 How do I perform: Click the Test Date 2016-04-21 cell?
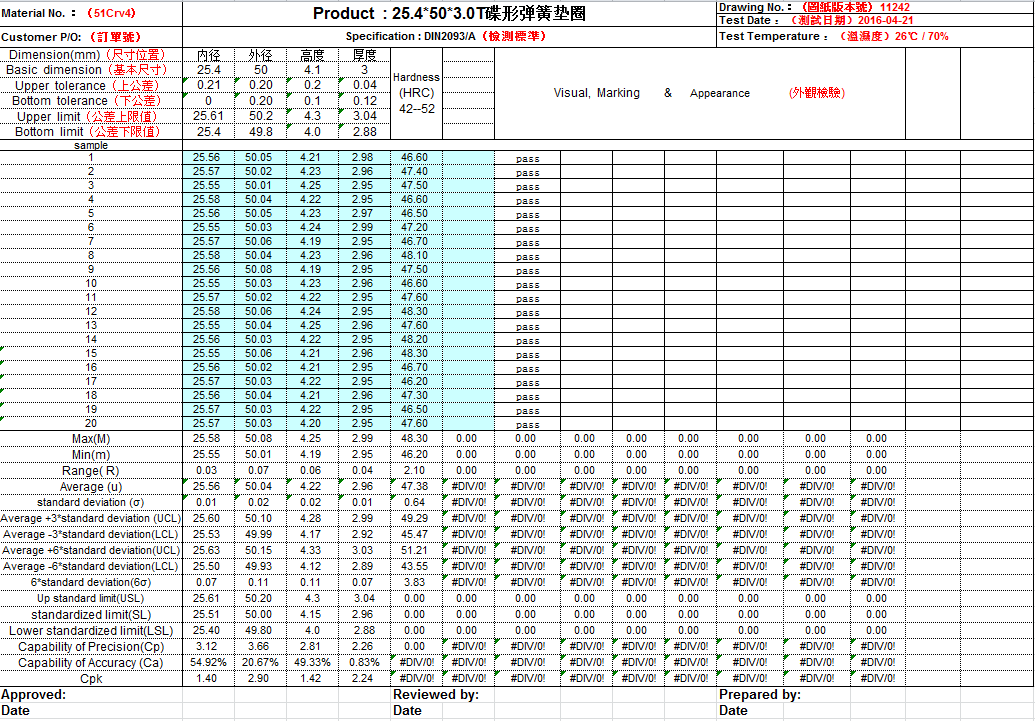810,20
